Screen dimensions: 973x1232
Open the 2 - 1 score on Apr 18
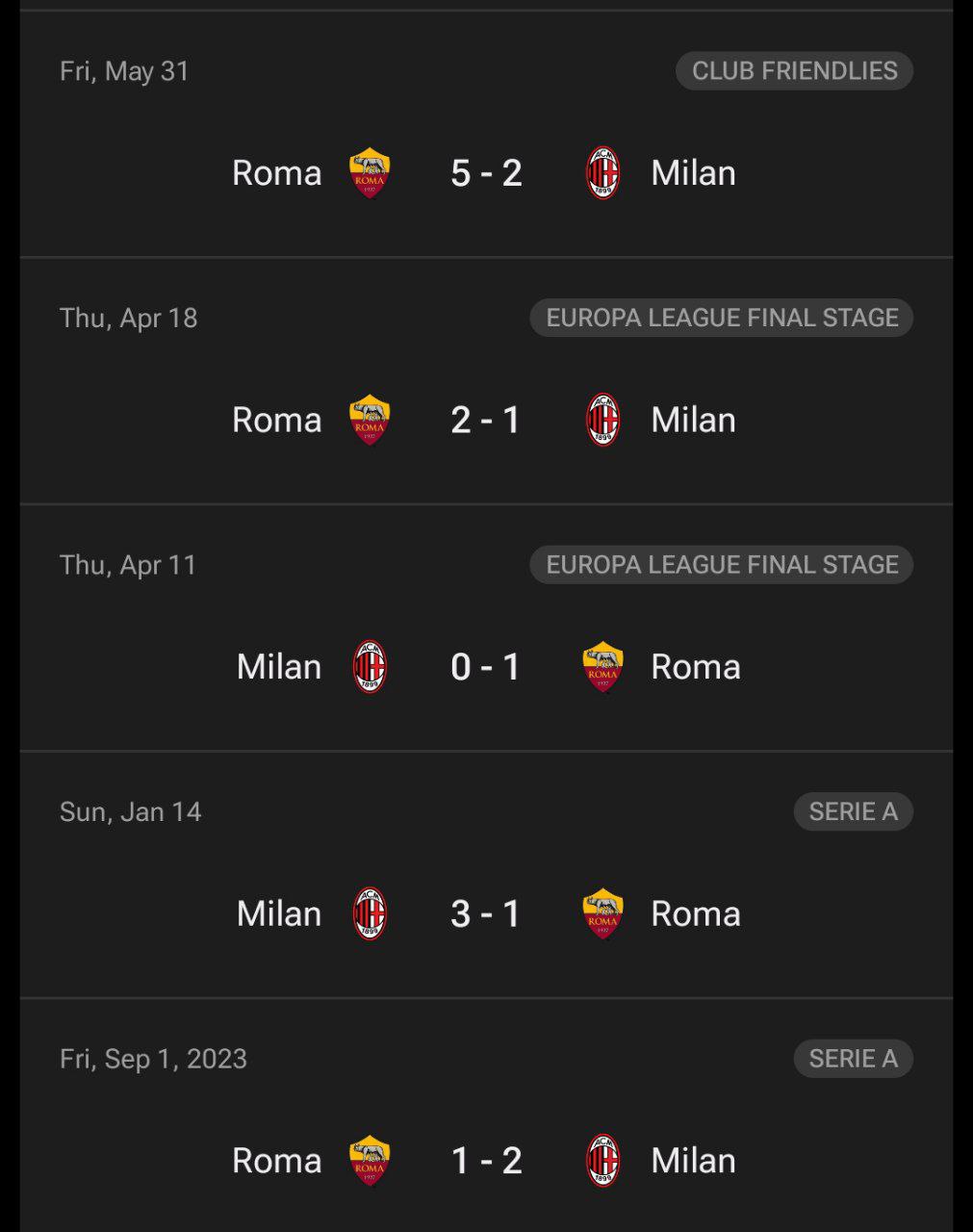pos(486,421)
